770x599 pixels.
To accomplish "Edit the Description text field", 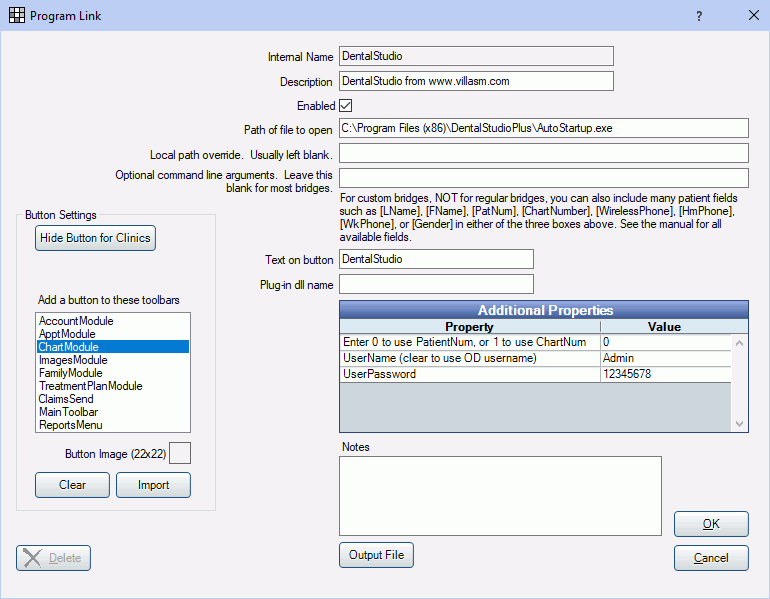I will pos(476,81).
